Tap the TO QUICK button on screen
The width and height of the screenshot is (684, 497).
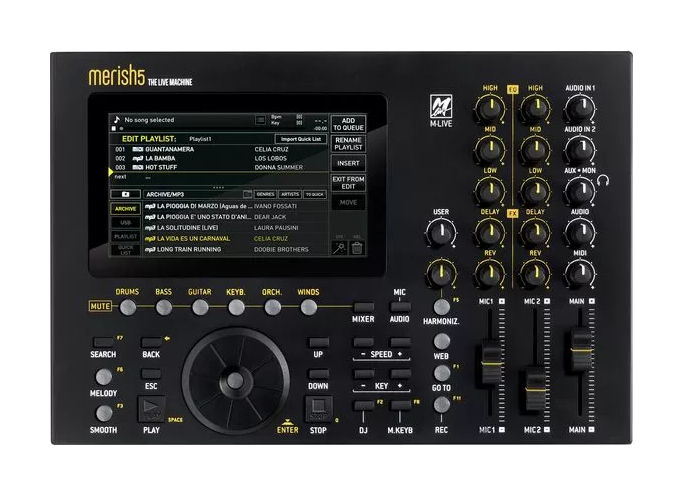(315, 194)
